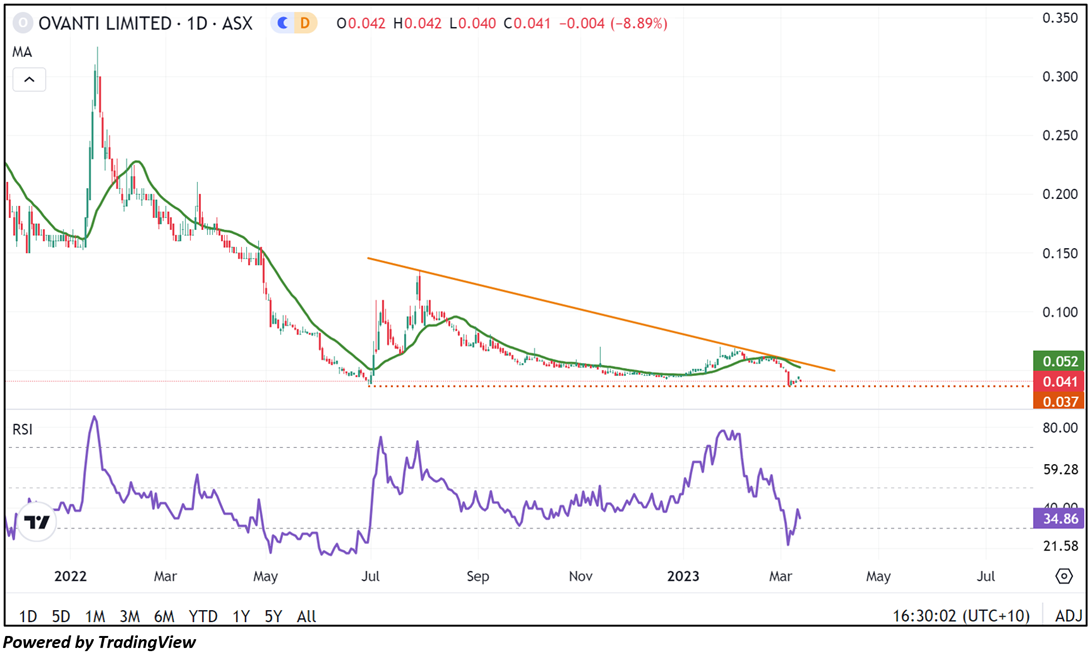Click the H0.042 high value
The width and height of the screenshot is (1090, 653).
[x=417, y=23]
